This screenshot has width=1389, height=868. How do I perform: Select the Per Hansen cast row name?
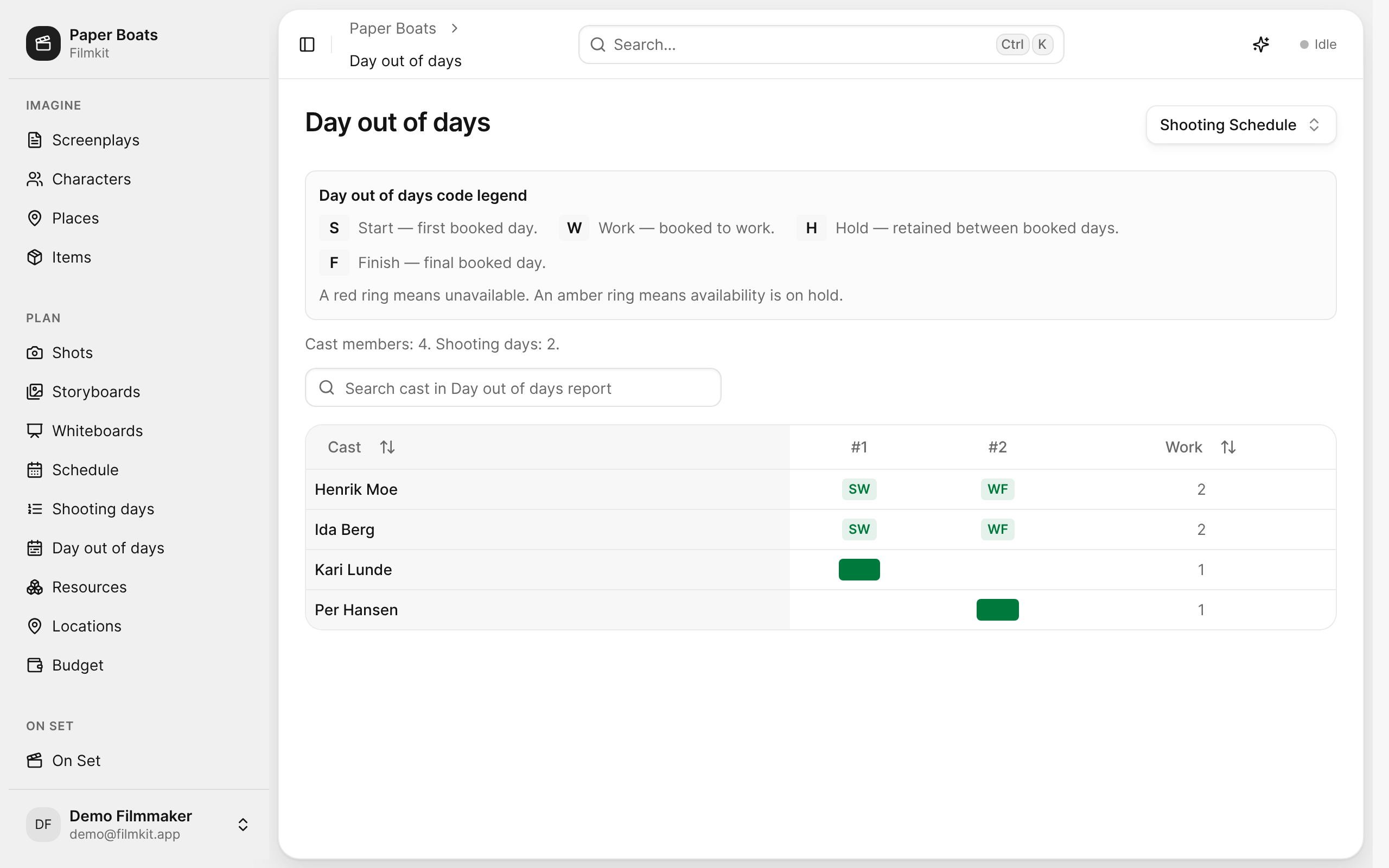pos(356,610)
